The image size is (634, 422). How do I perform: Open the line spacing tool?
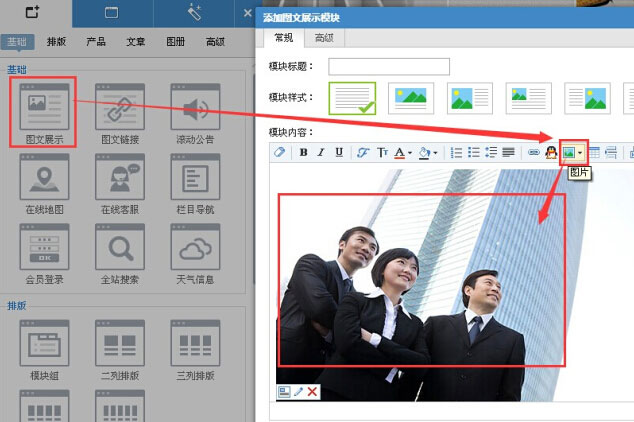[491, 152]
